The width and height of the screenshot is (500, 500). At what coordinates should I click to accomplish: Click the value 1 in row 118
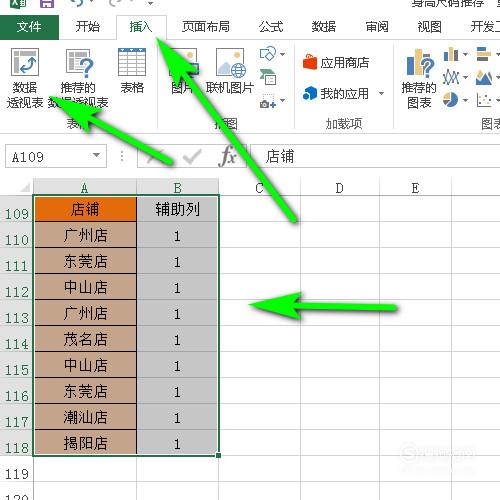(x=178, y=443)
